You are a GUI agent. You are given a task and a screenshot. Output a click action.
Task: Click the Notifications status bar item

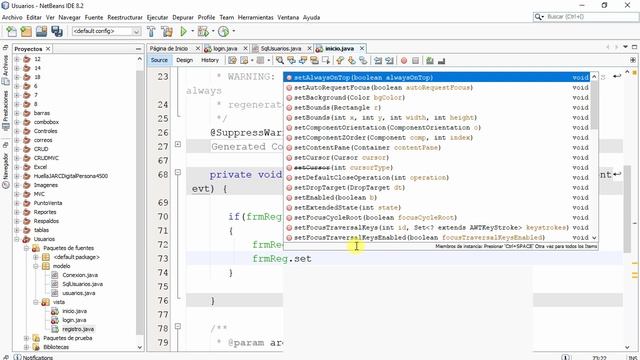[34, 357]
